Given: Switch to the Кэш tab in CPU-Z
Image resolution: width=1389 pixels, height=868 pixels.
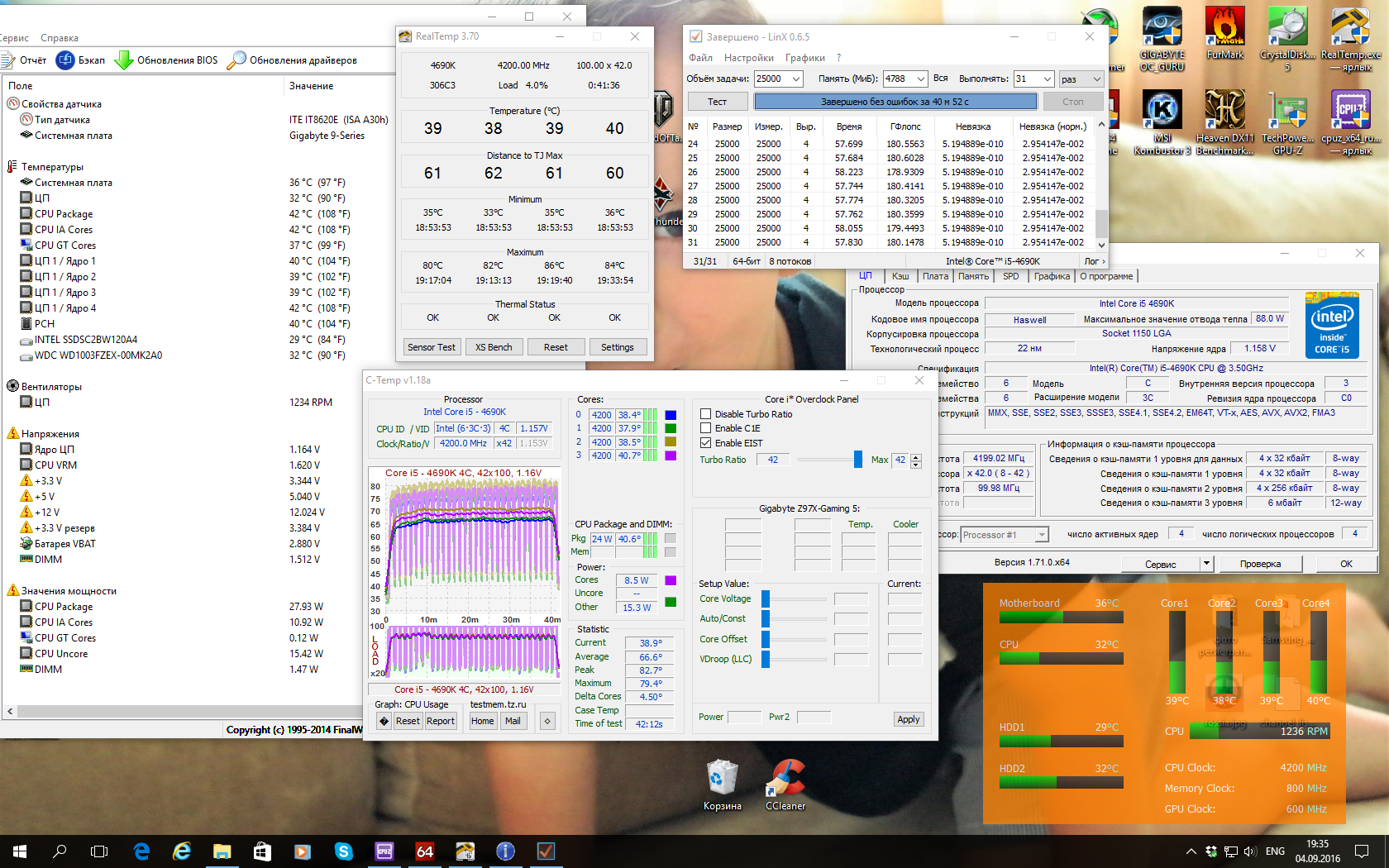Looking at the screenshot, I should 900,276.
